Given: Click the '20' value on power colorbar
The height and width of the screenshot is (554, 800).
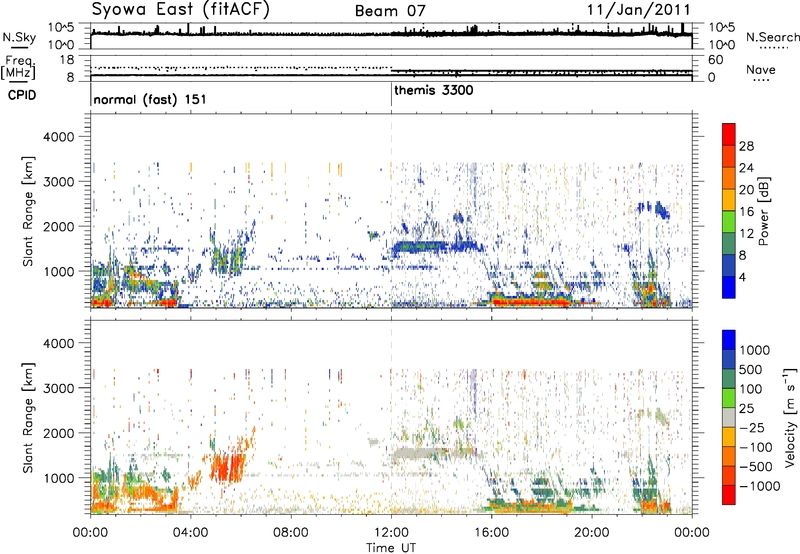Looking at the screenshot, I should (x=746, y=190).
